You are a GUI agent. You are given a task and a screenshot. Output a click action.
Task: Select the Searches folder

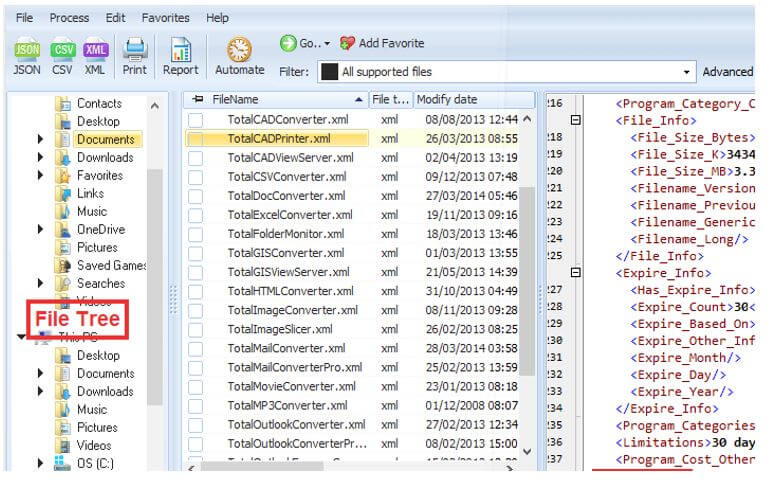90,283
